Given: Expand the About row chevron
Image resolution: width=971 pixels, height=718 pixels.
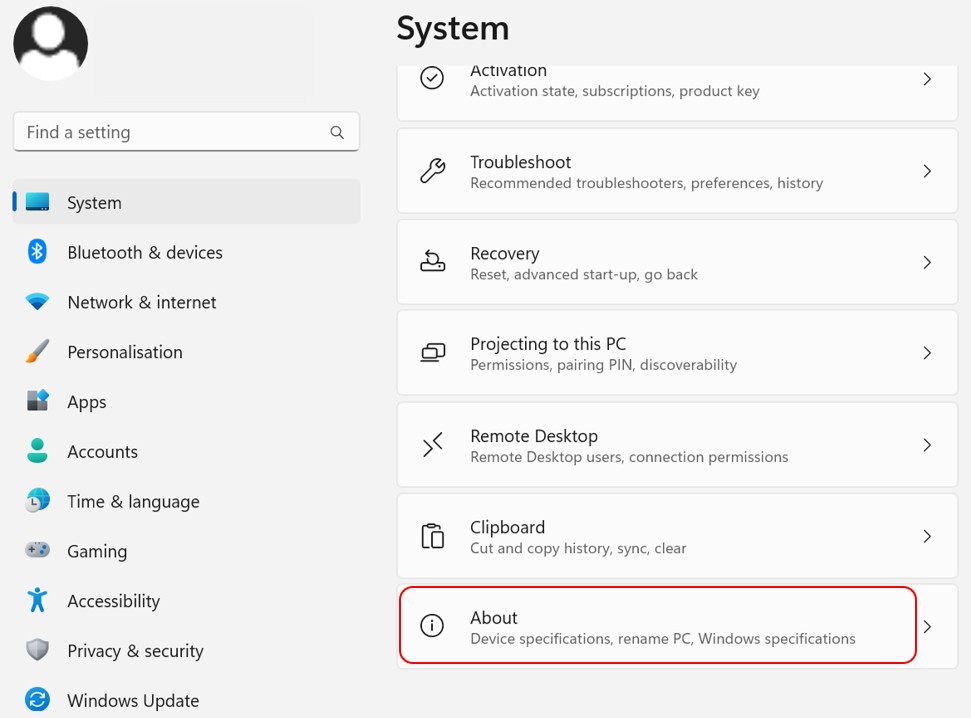Looking at the screenshot, I should 927,626.
